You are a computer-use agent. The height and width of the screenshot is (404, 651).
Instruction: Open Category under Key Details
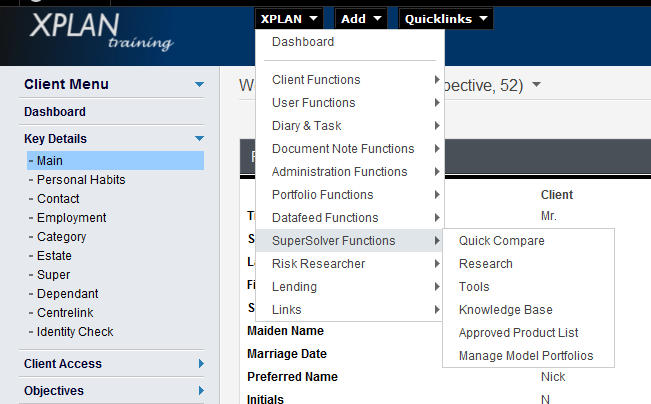61,237
